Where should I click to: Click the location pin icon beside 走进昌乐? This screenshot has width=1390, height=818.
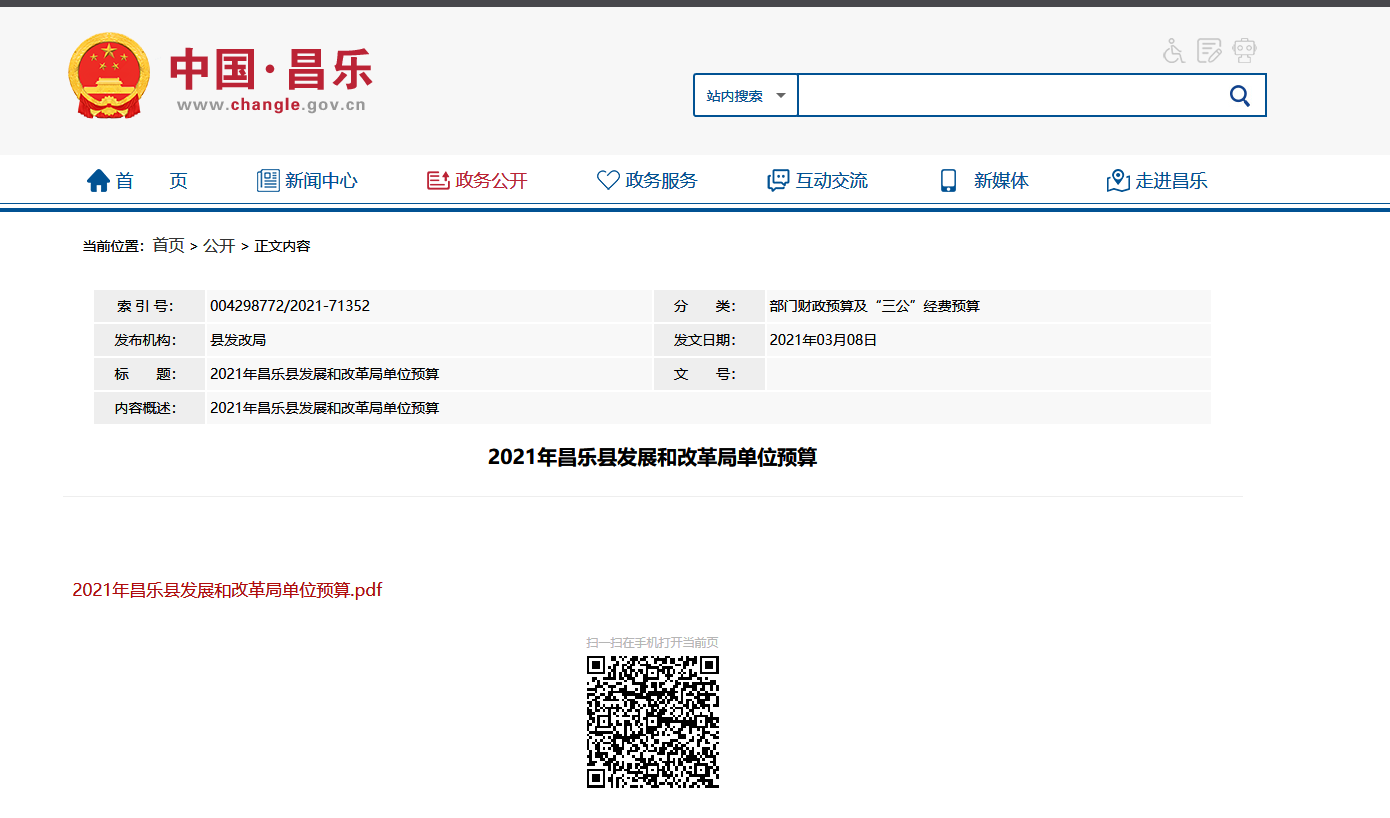tap(1116, 181)
